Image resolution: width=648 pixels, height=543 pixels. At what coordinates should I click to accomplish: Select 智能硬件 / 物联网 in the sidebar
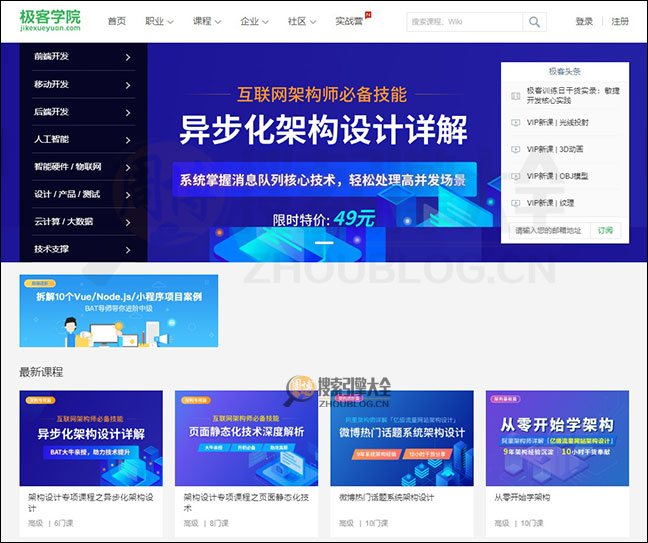pos(67,167)
